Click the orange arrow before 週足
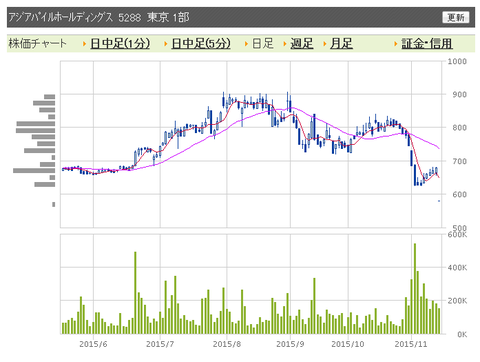 click(285, 44)
